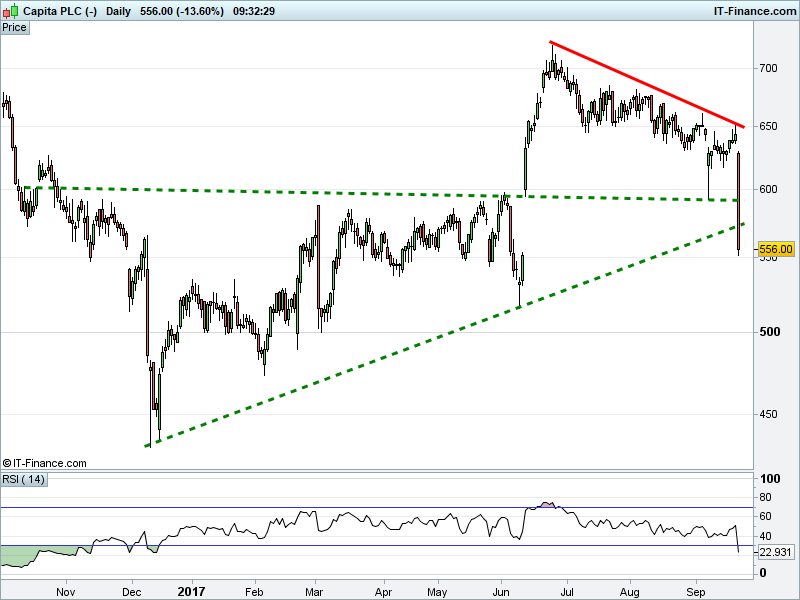Click the RSI 80 scale label
800x600 pixels.
pyautogui.click(x=765, y=497)
